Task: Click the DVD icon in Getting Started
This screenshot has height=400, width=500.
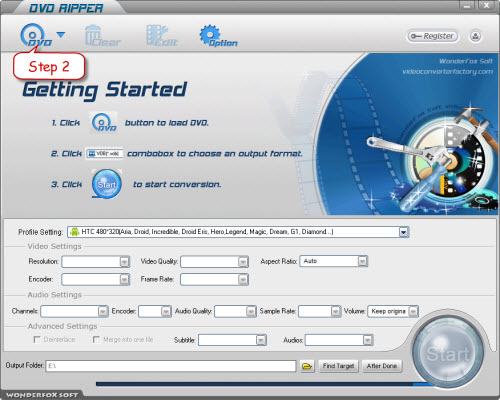Action: tap(104, 122)
